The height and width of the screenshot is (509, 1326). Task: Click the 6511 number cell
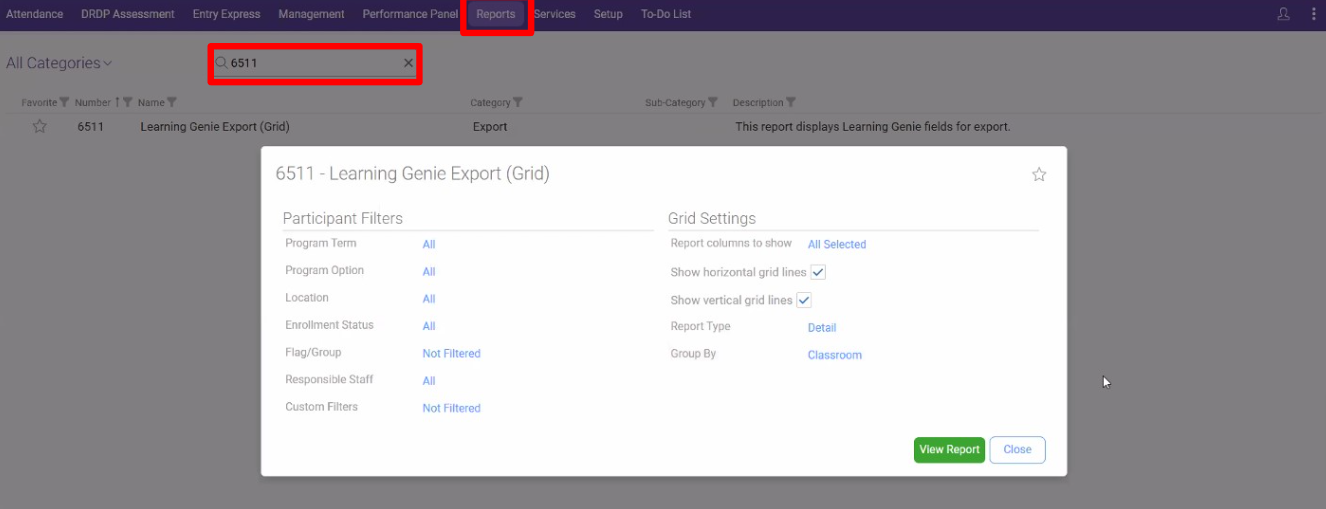tap(90, 127)
